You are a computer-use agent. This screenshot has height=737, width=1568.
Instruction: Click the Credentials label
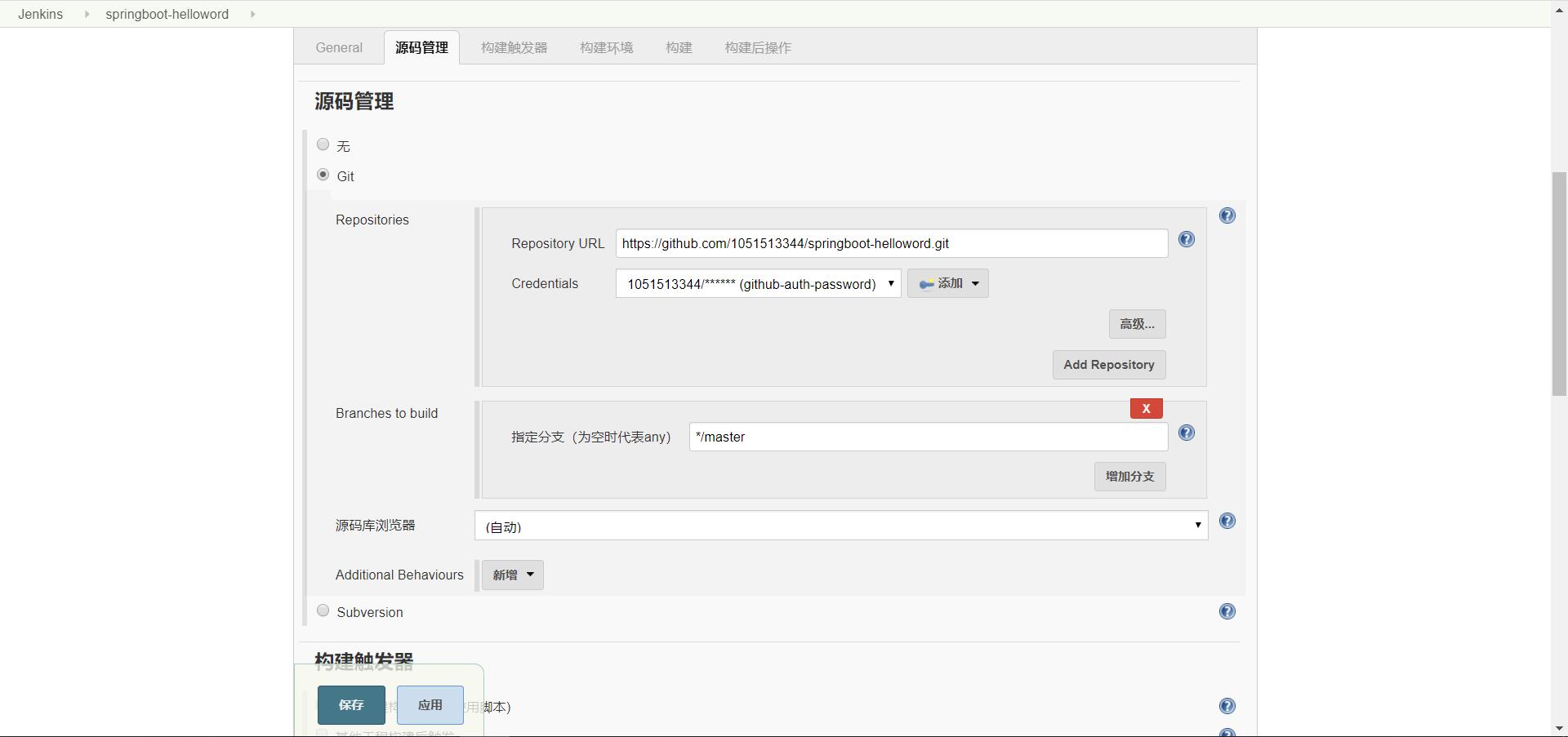(x=545, y=283)
